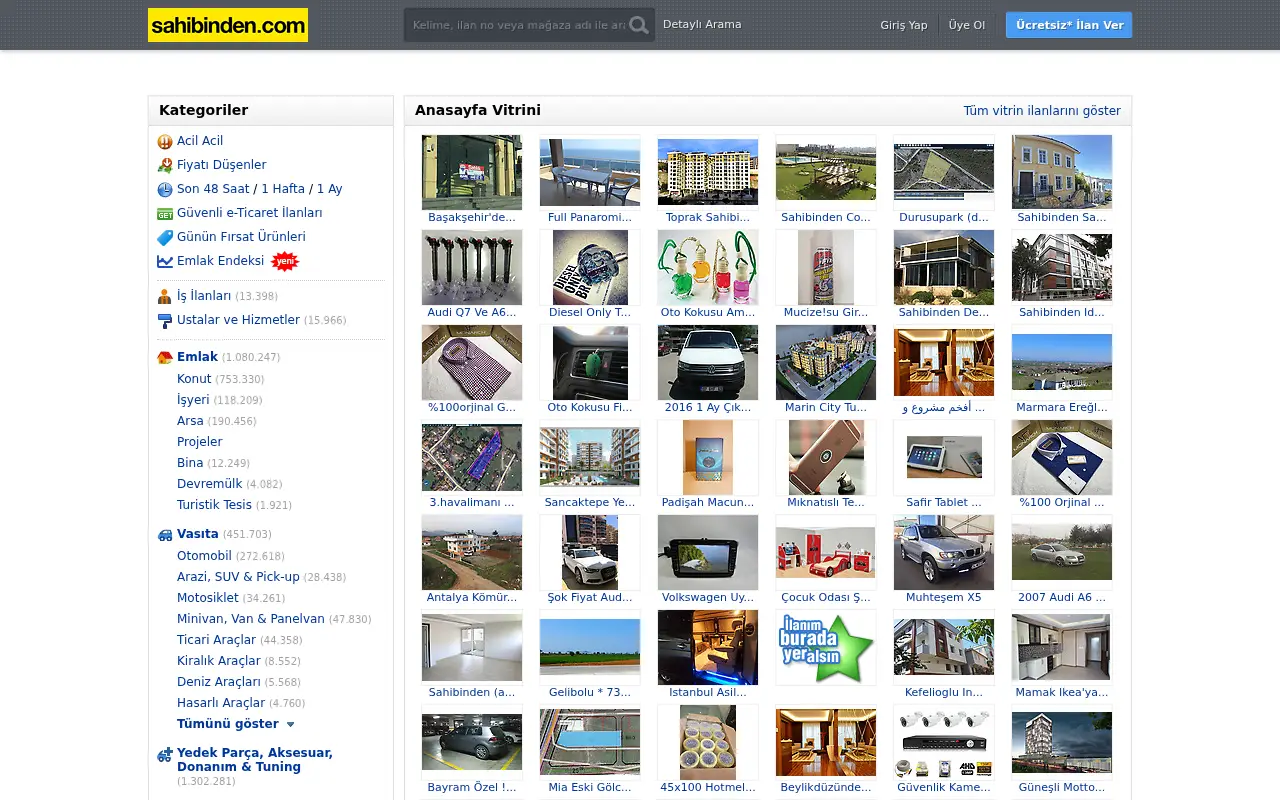The image size is (1280, 800).
Task: Click the Vasıta car icon
Action: 165,534
